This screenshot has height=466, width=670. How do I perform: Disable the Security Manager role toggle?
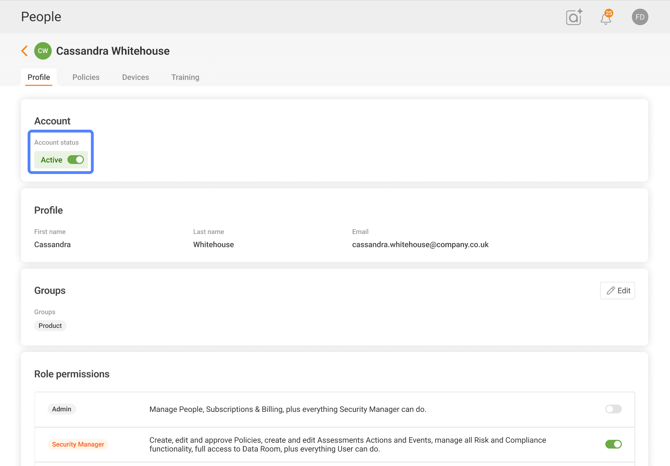click(613, 444)
